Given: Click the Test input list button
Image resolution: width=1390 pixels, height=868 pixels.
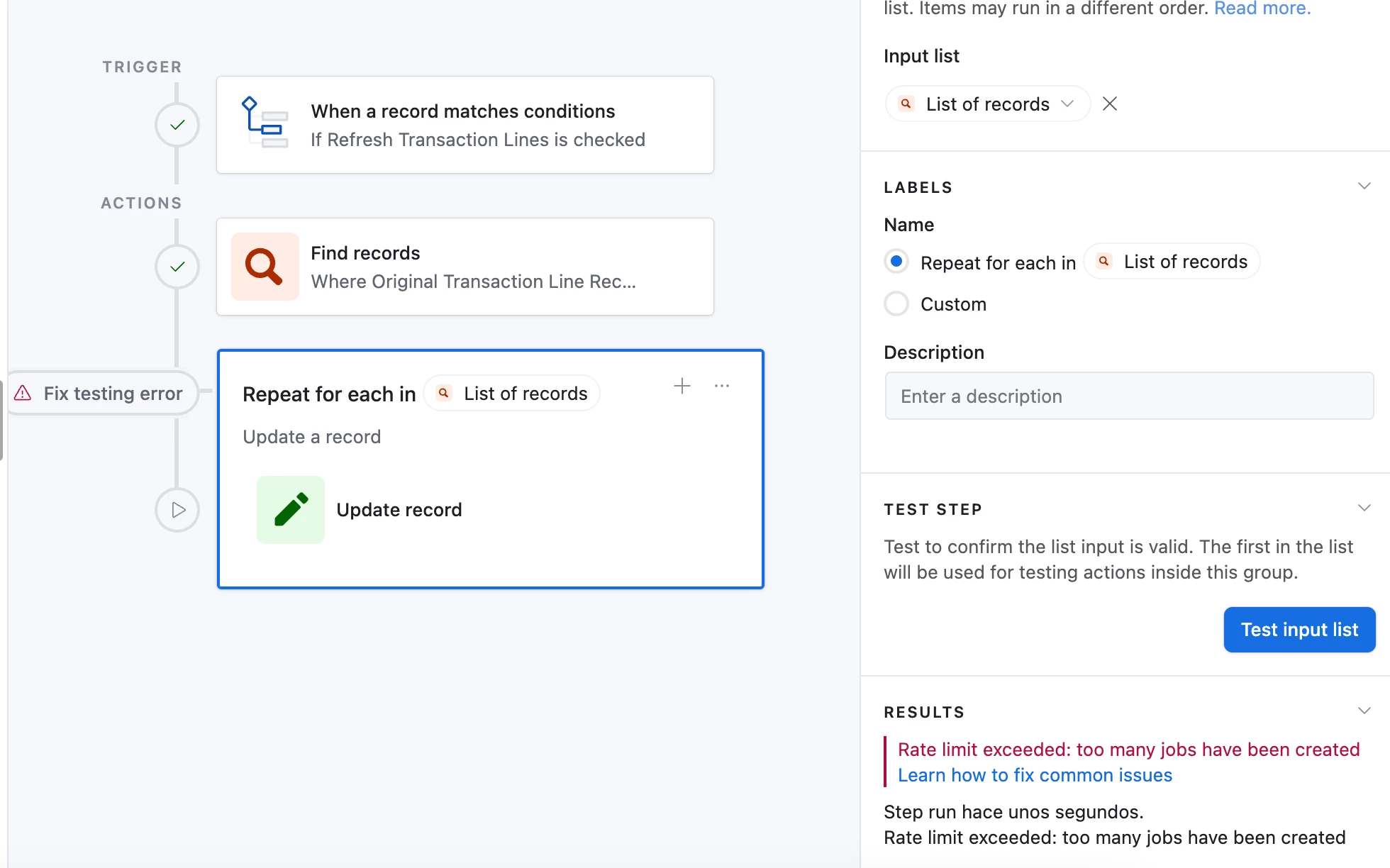Looking at the screenshot, I should [x=1299, y=630].
